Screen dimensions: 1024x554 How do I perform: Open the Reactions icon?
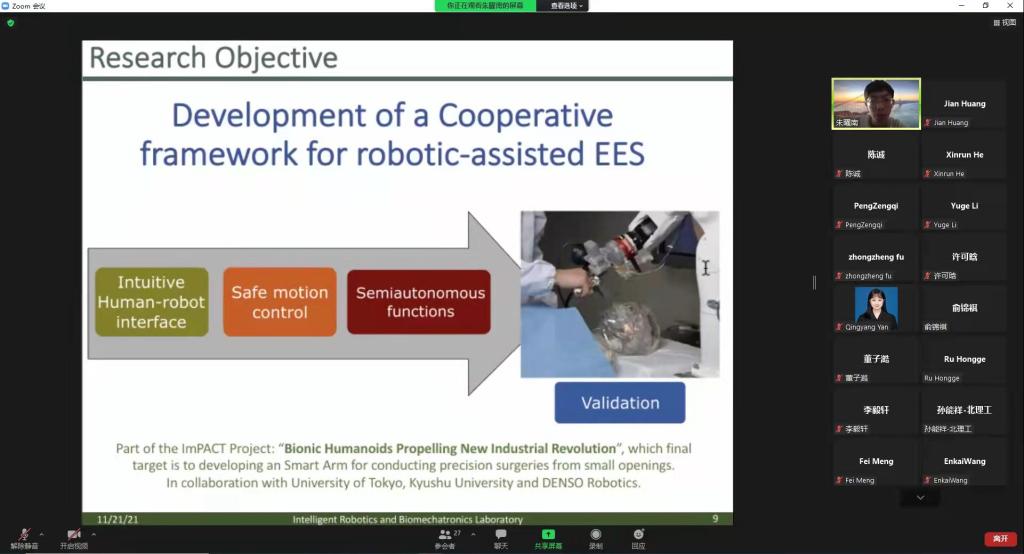click(x=638, y=536)
